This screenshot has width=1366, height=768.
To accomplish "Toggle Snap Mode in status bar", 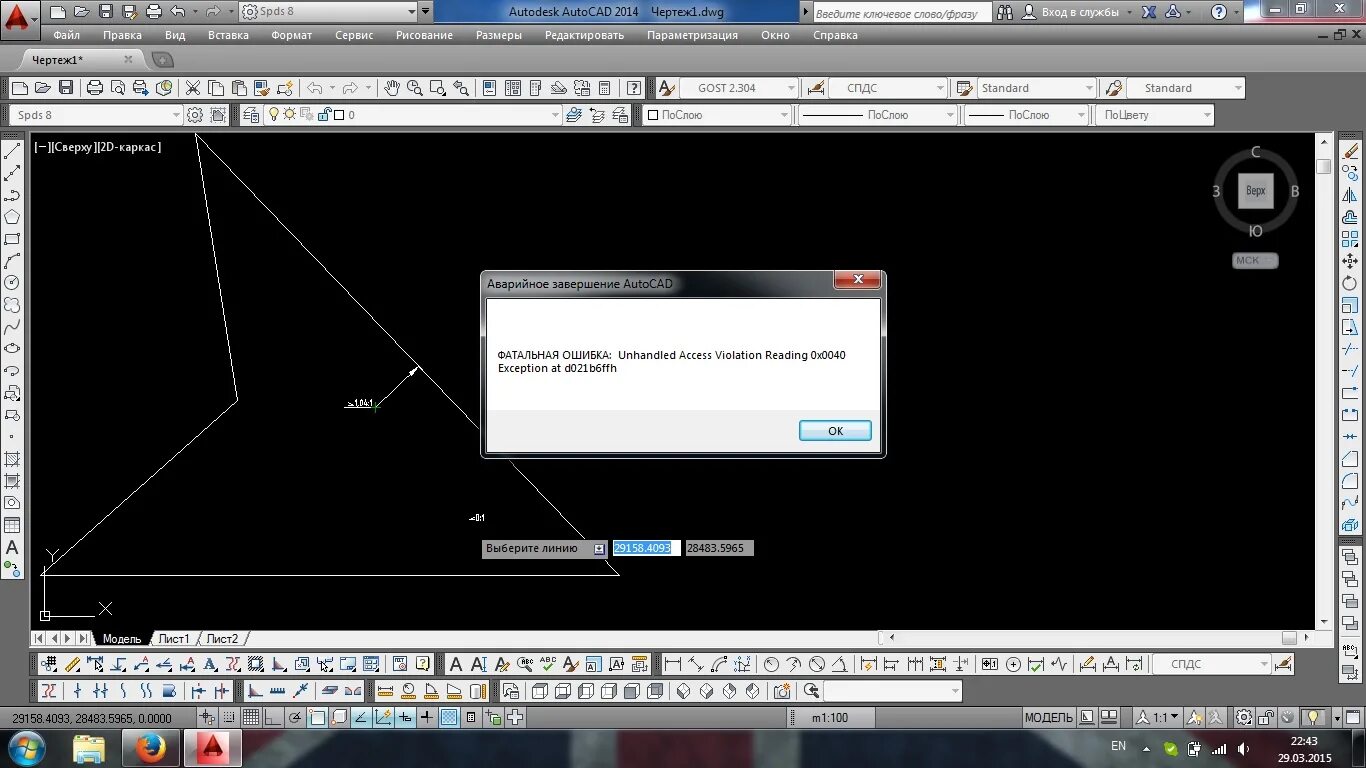I will [x=229, y=717].
